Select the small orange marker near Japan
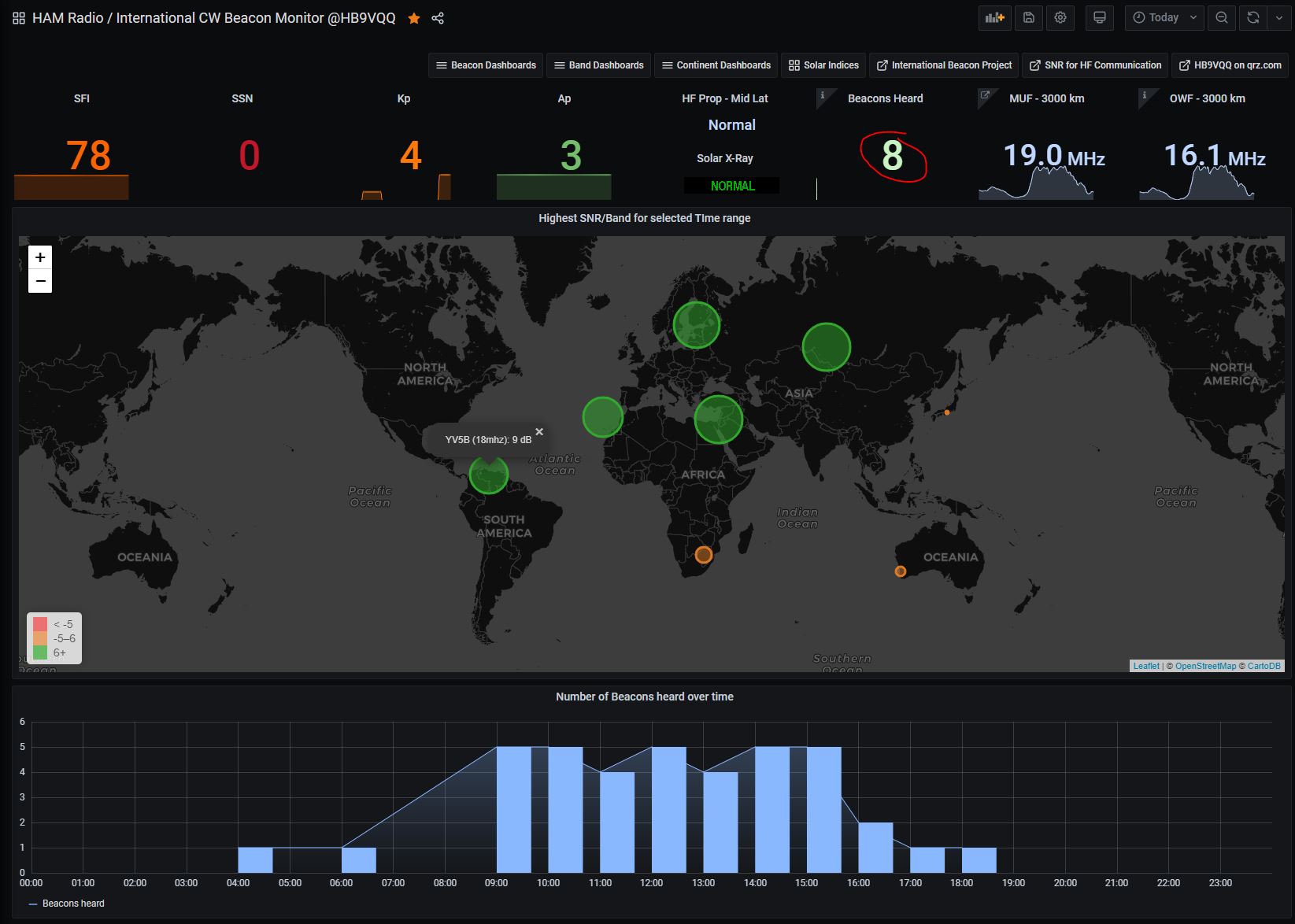Image resolution: width=1295 pixels, height=924 pixels. pyautogui.click(x=947, y=412)
